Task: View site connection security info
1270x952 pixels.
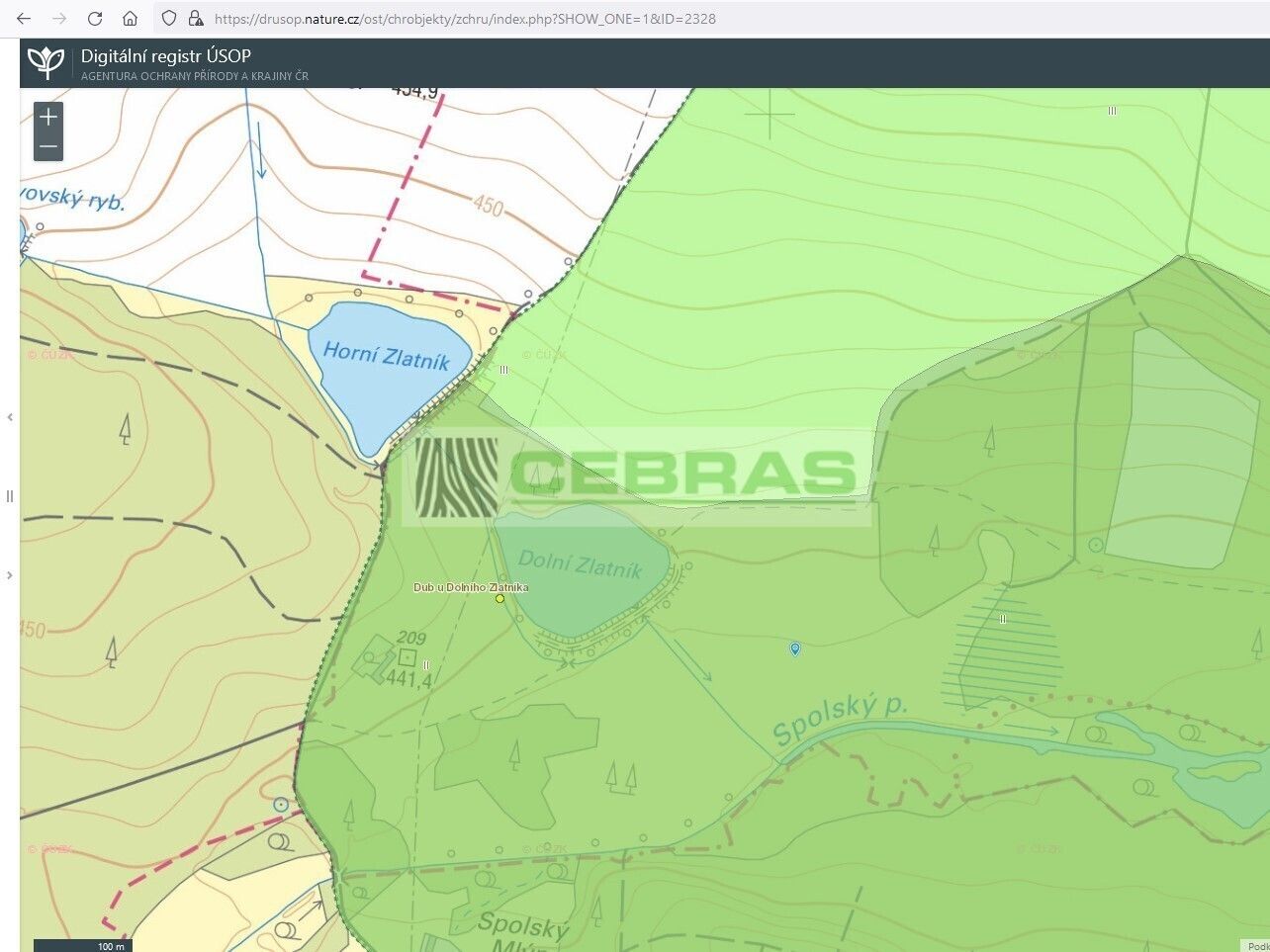Action: tap(196, 19)
